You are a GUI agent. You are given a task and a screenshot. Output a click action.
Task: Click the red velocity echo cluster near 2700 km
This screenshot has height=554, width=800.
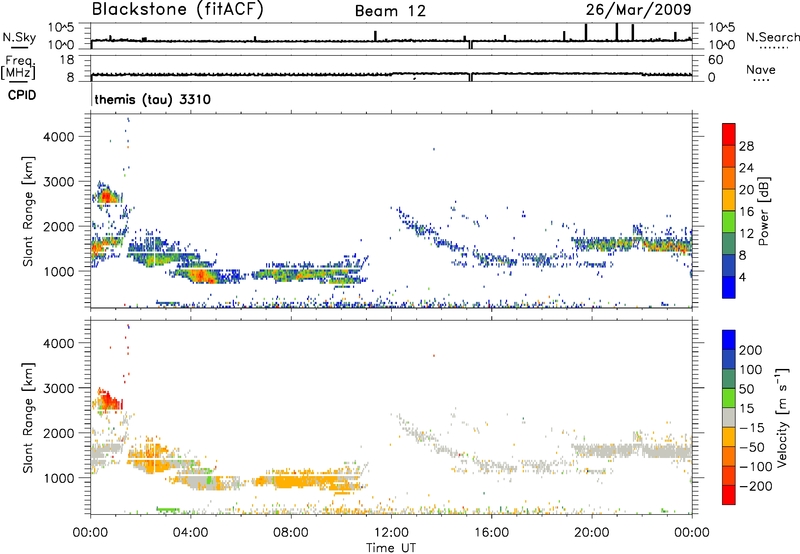pyautogui.click(x=108, y=400)
